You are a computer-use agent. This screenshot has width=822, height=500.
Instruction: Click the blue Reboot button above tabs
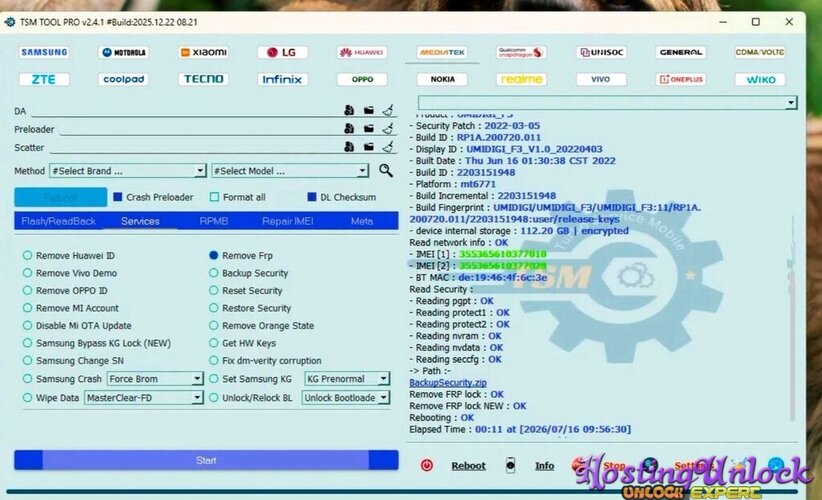point(61,197)
